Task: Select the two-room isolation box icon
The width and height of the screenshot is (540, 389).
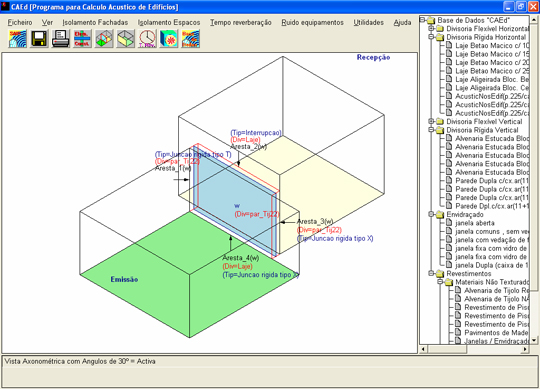Action: 104,38
